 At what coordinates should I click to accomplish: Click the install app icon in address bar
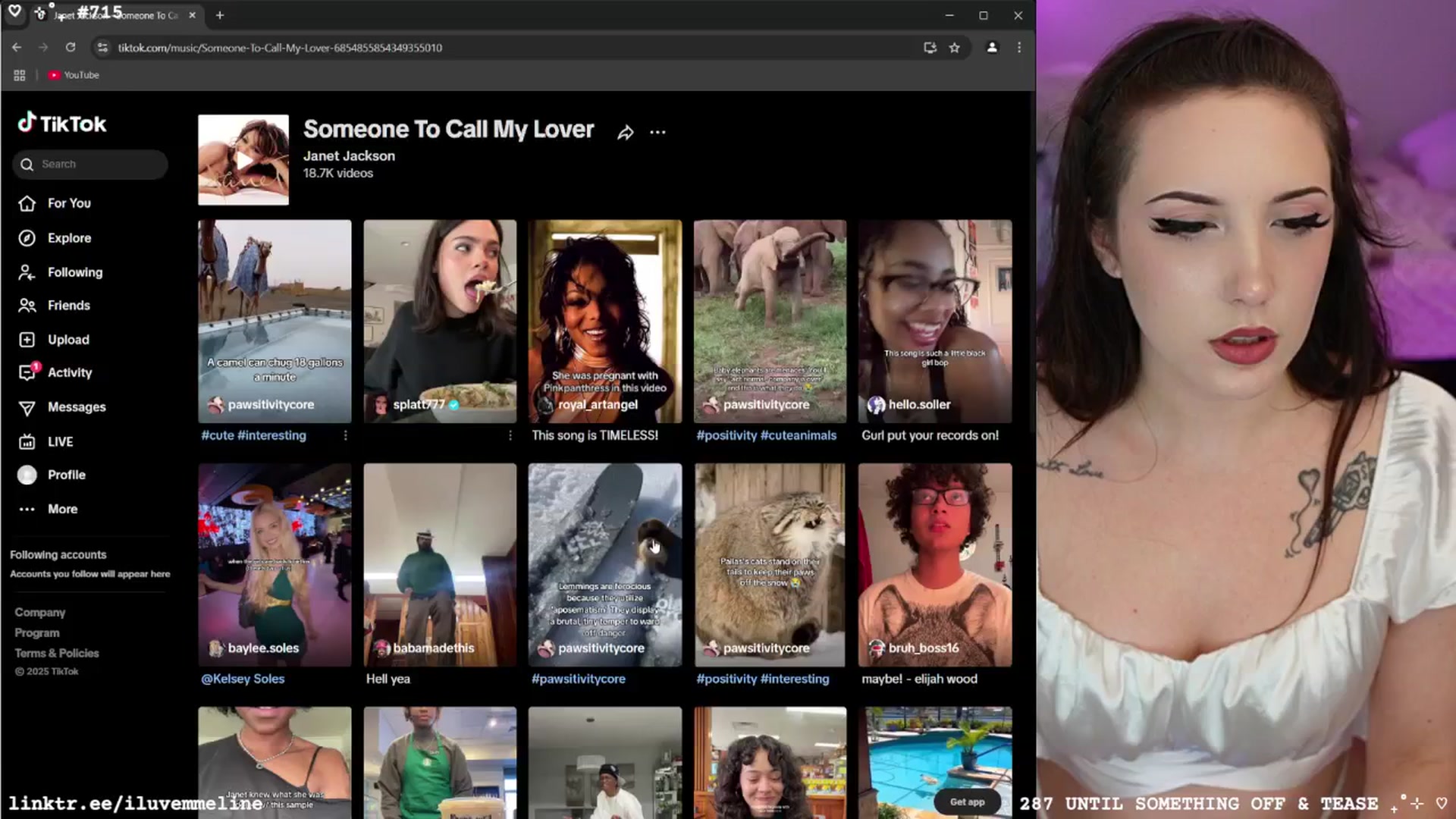930,47
